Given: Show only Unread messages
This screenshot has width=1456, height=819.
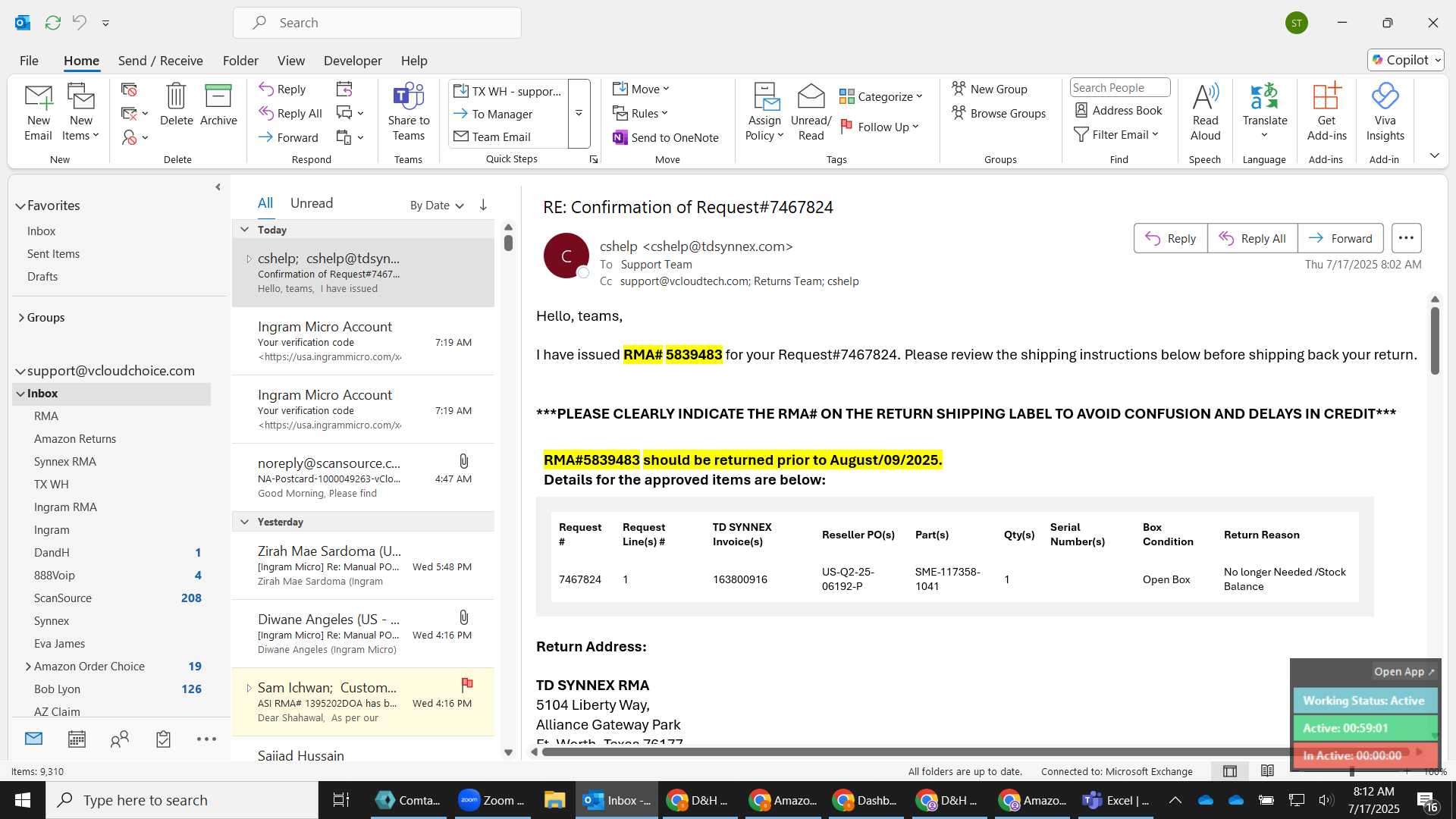Looking at the screenshot, I should coord(312,203).
